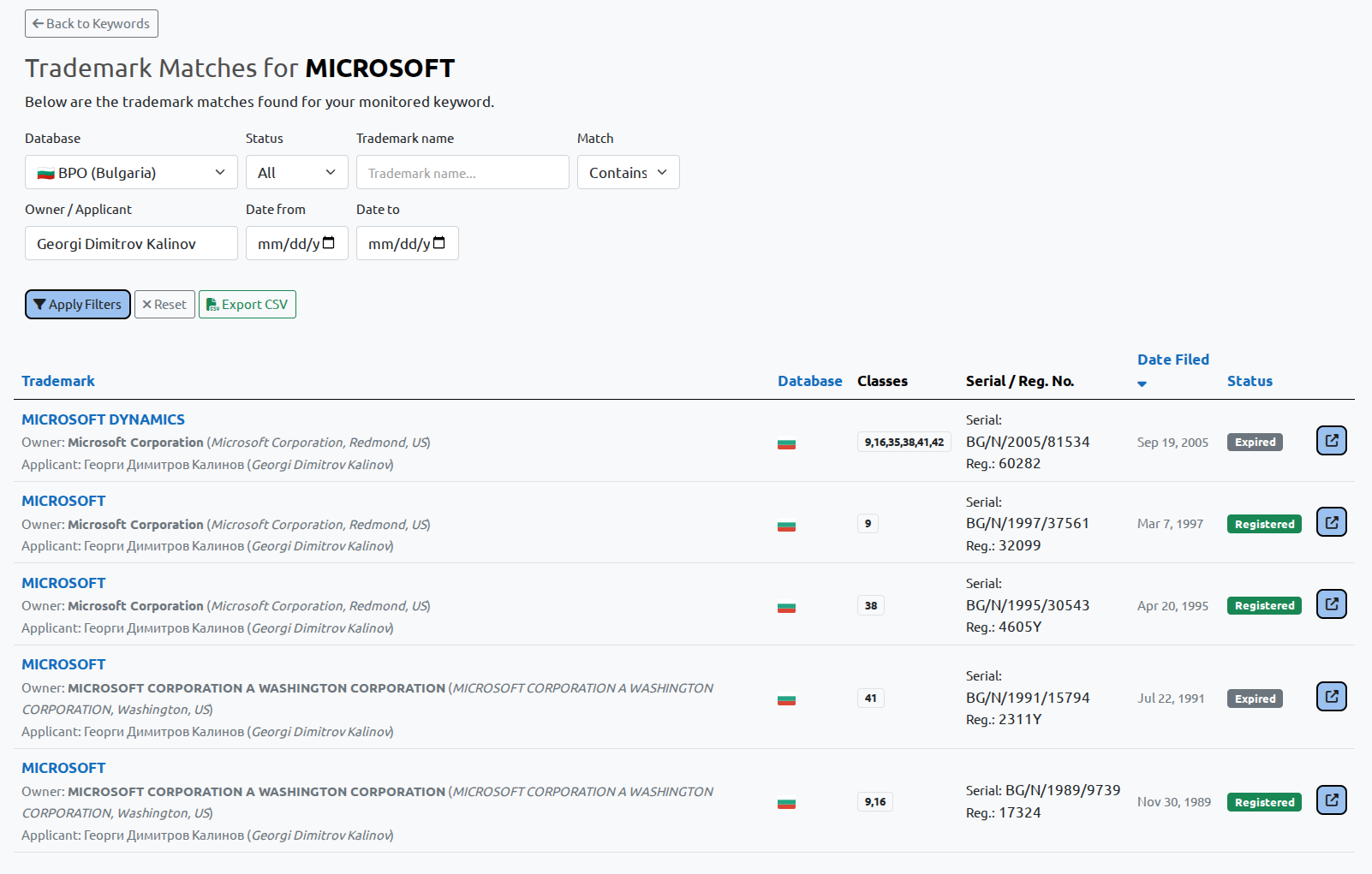Apply the current filter settings
The image size is (1372, 874).
click(77, 304)
